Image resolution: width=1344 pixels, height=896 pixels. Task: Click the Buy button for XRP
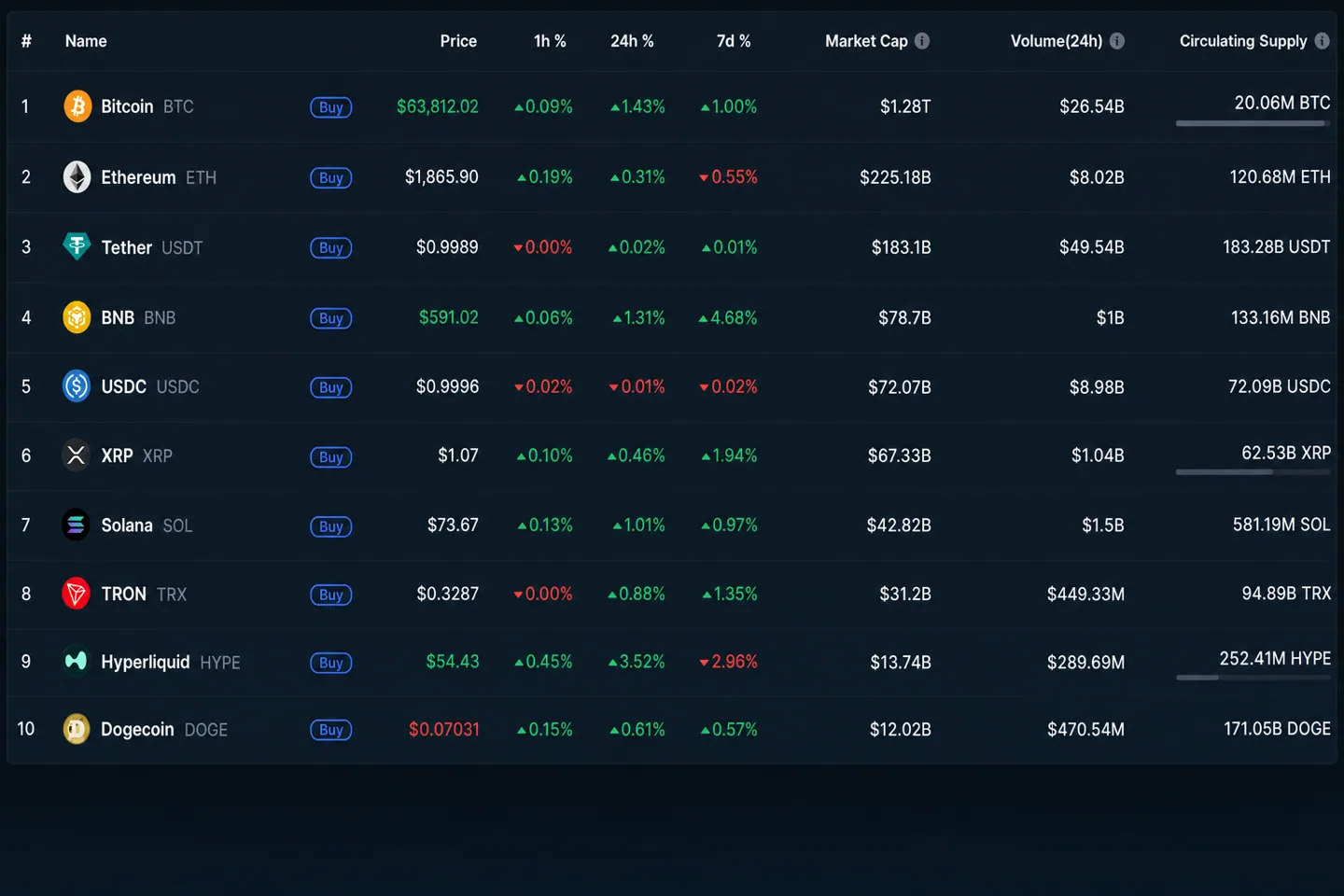click(x=331, y=457)
